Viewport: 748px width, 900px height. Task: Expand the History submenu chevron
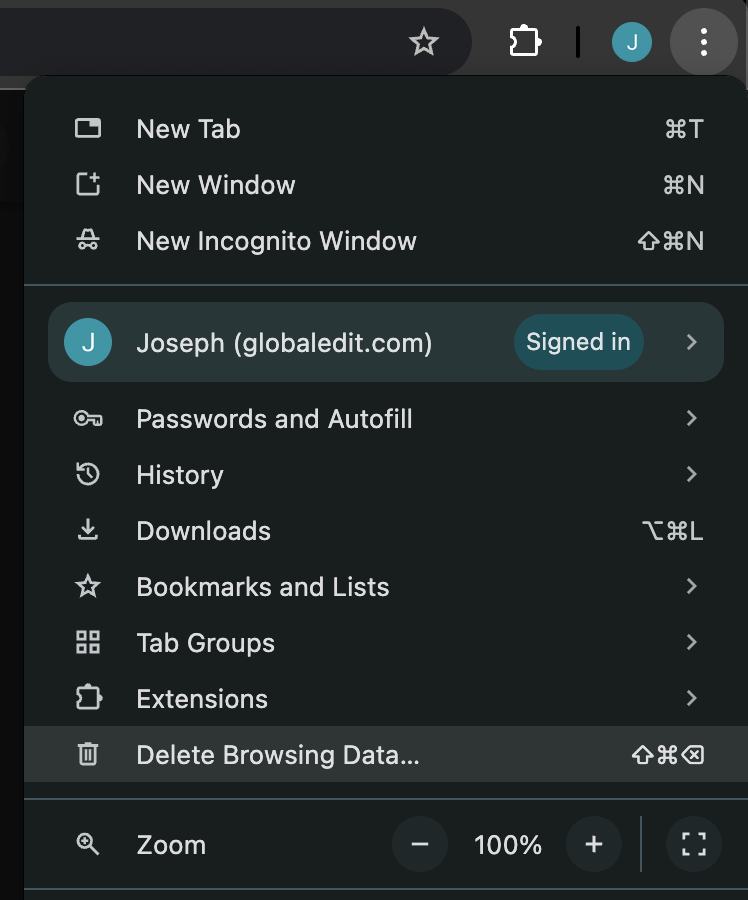(x=691, y=475)
